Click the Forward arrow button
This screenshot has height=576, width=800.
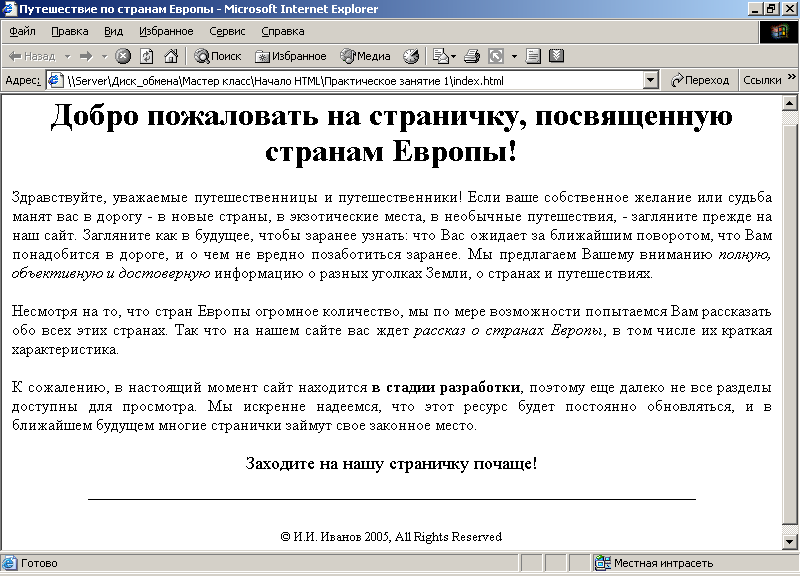pyautogui.click(x=86, y=56)
